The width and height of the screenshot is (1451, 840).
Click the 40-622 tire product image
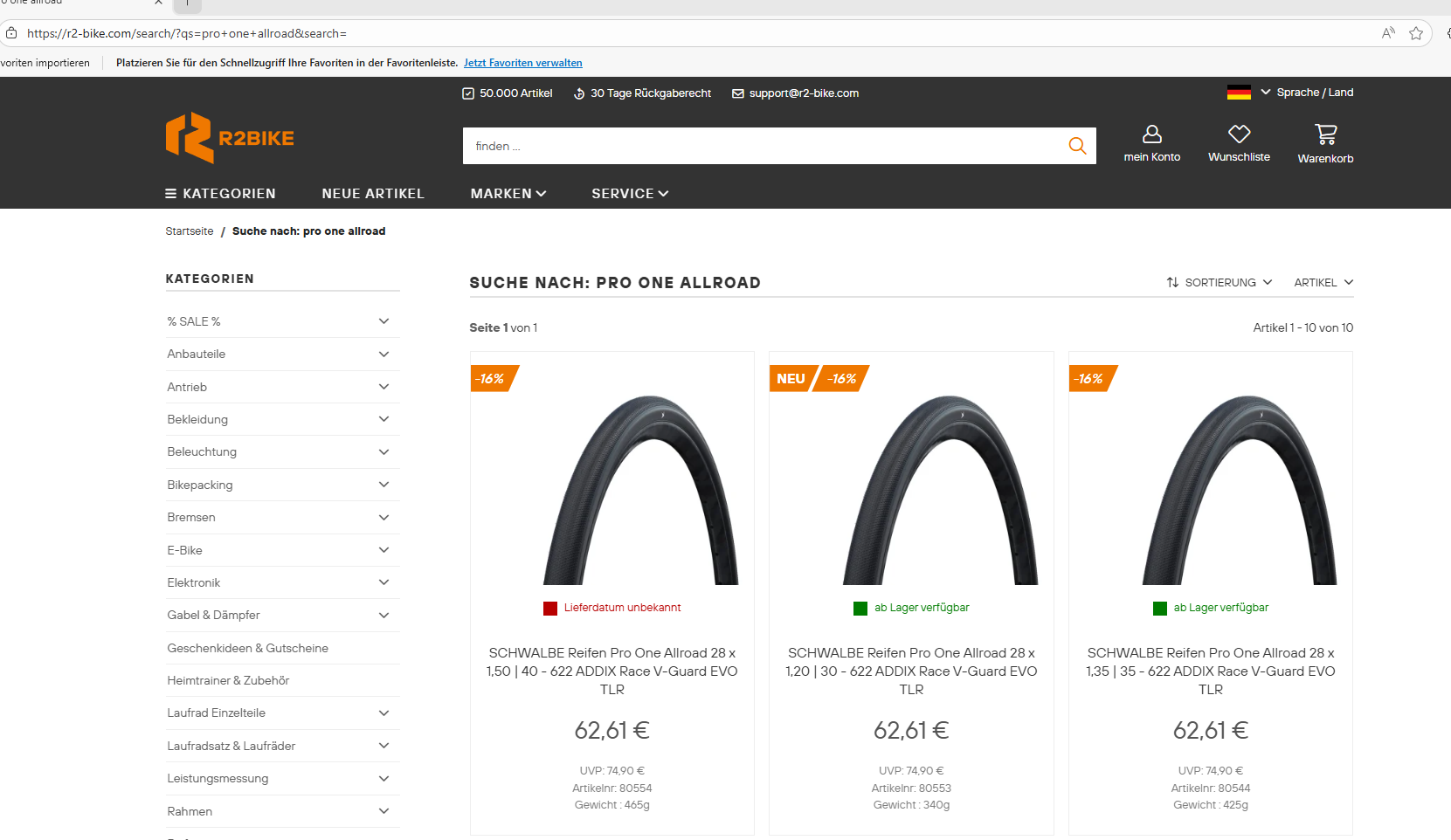[x=641, y=489]
